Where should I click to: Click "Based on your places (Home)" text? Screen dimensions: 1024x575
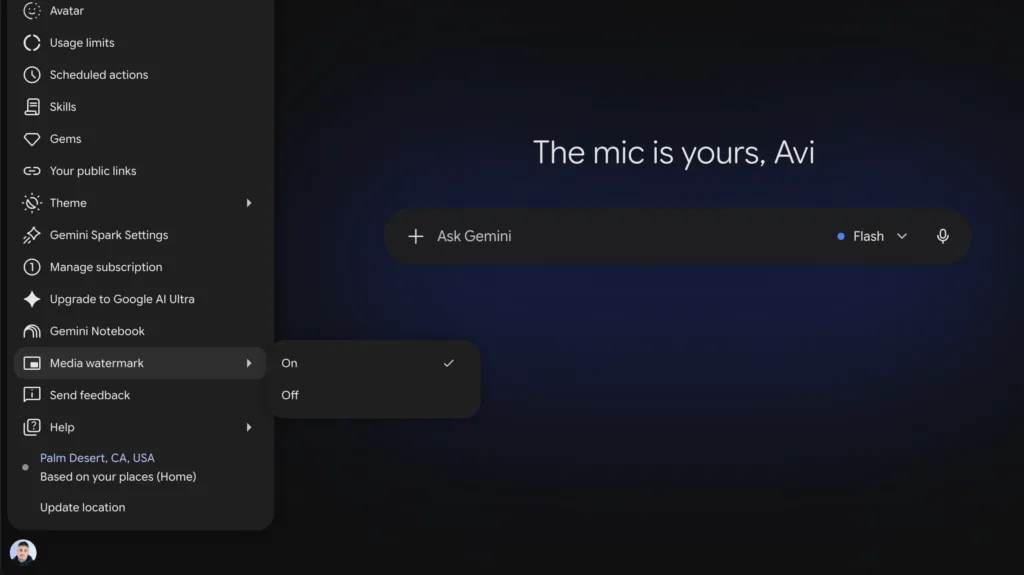click(x=118, y=477)
